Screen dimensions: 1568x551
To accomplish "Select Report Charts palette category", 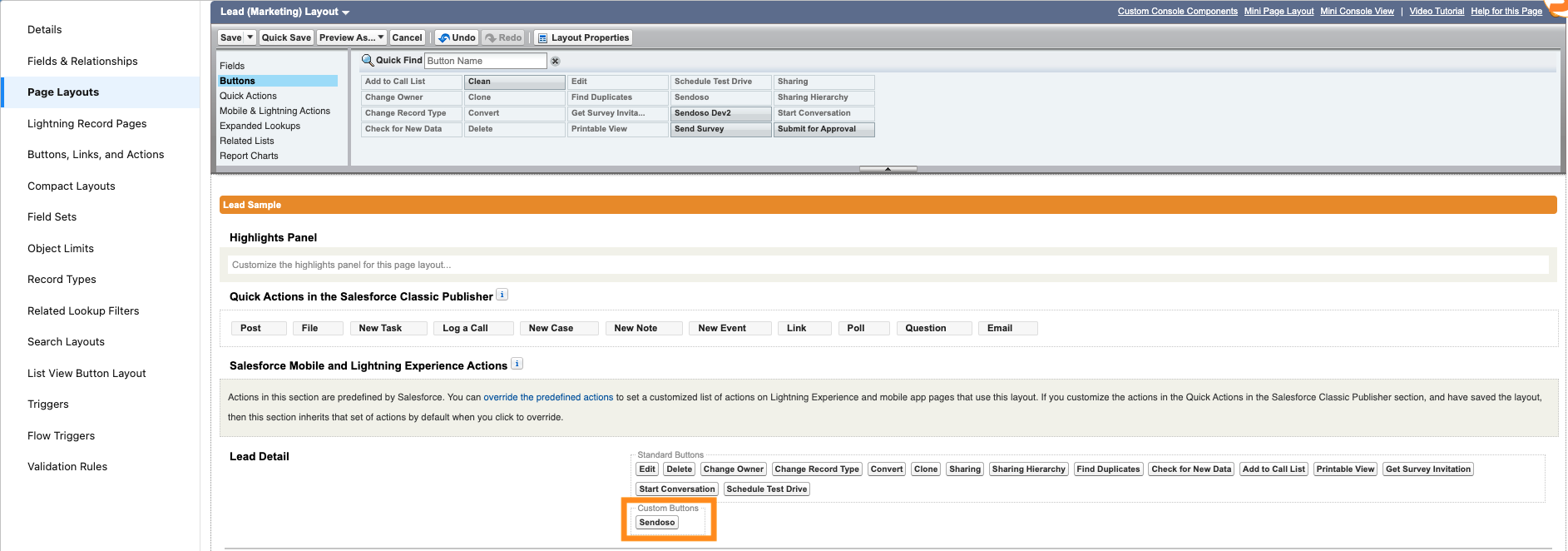I will pos(249,156).
